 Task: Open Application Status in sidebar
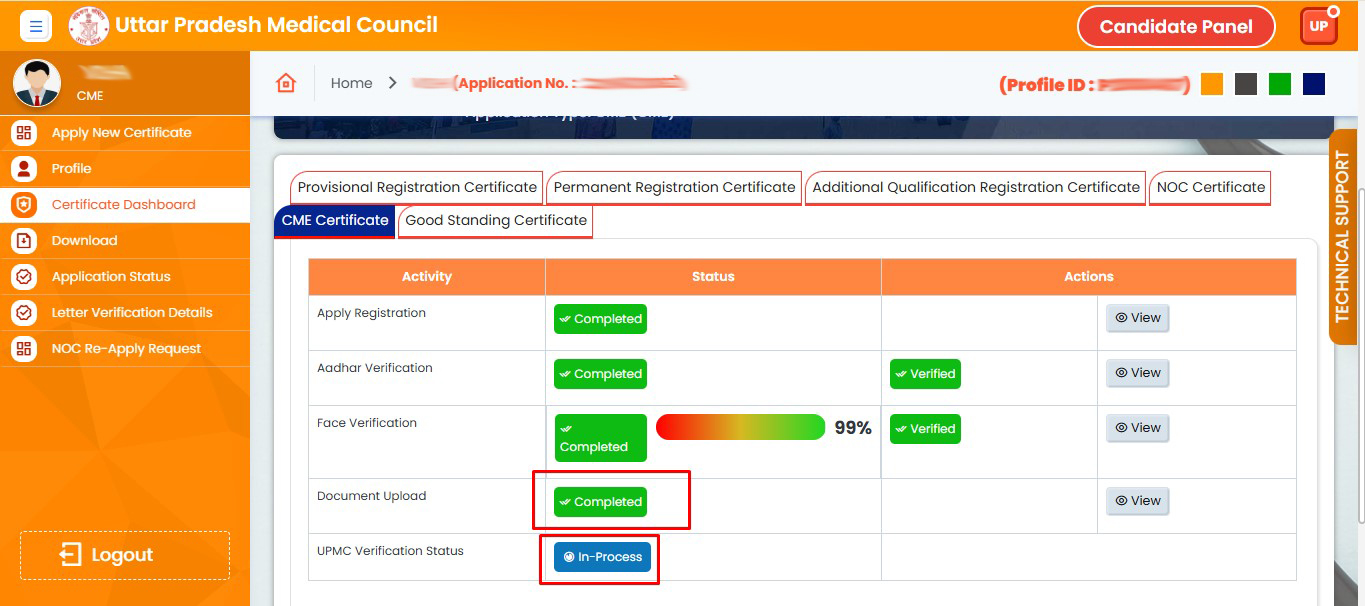[x=111, y=277]
